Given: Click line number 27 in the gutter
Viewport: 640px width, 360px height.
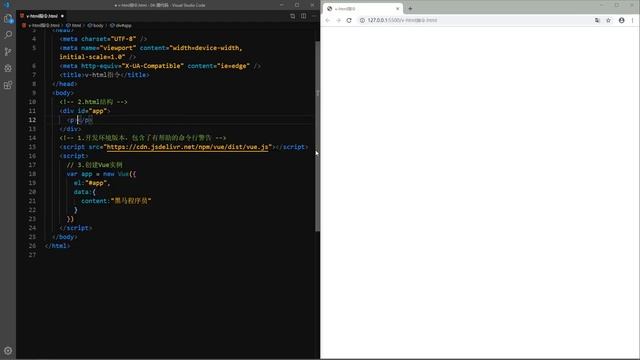Looking at the screenshot, I should (32, 255).
